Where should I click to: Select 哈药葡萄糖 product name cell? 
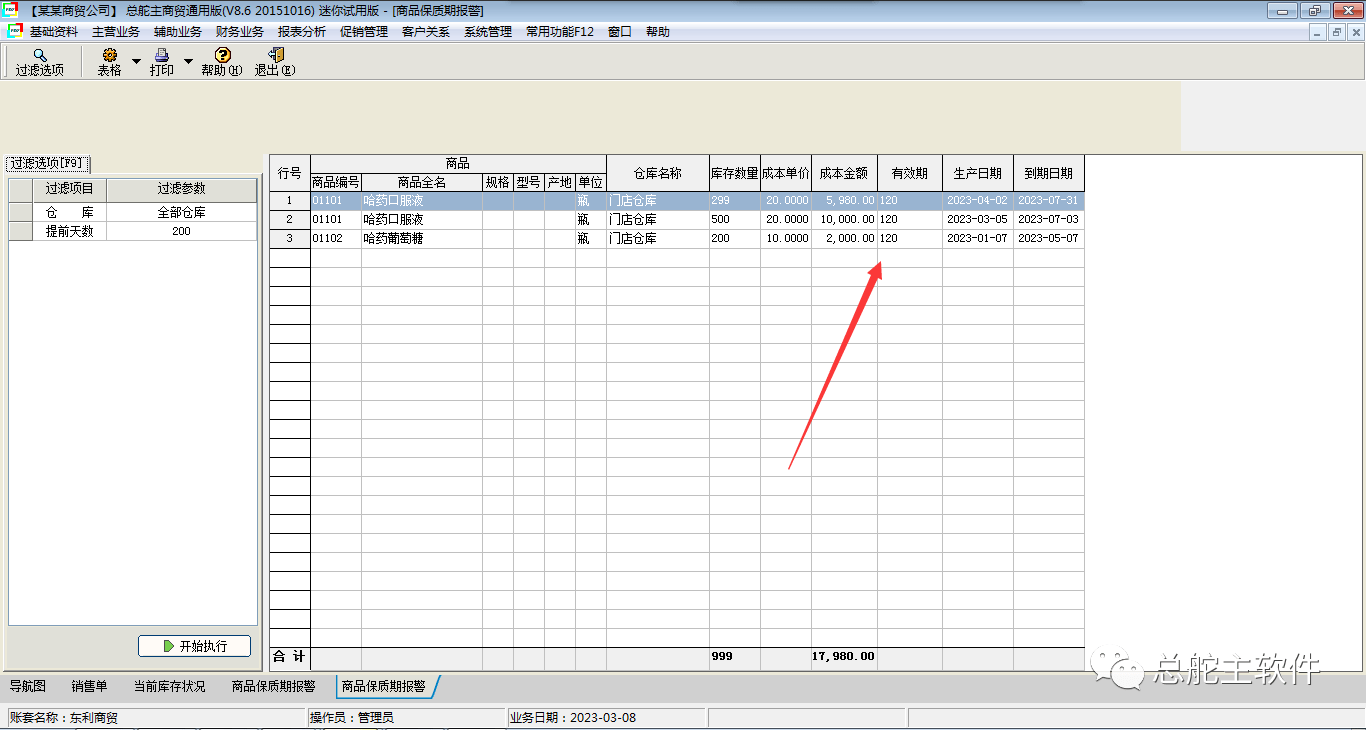(422, 239)
